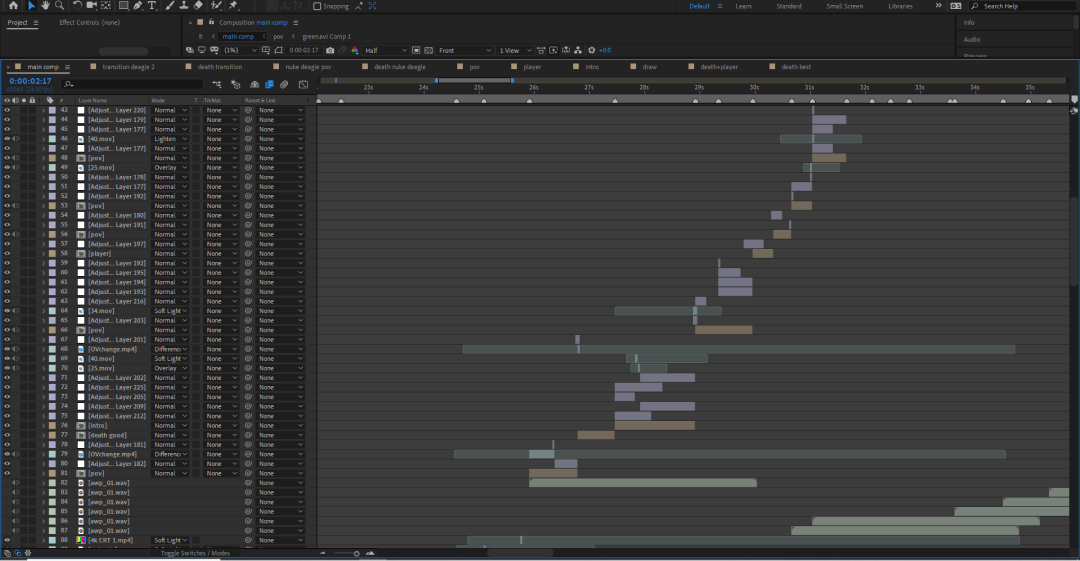
Task: Select the Clone Stamp tool
Action: pos(184,6)
